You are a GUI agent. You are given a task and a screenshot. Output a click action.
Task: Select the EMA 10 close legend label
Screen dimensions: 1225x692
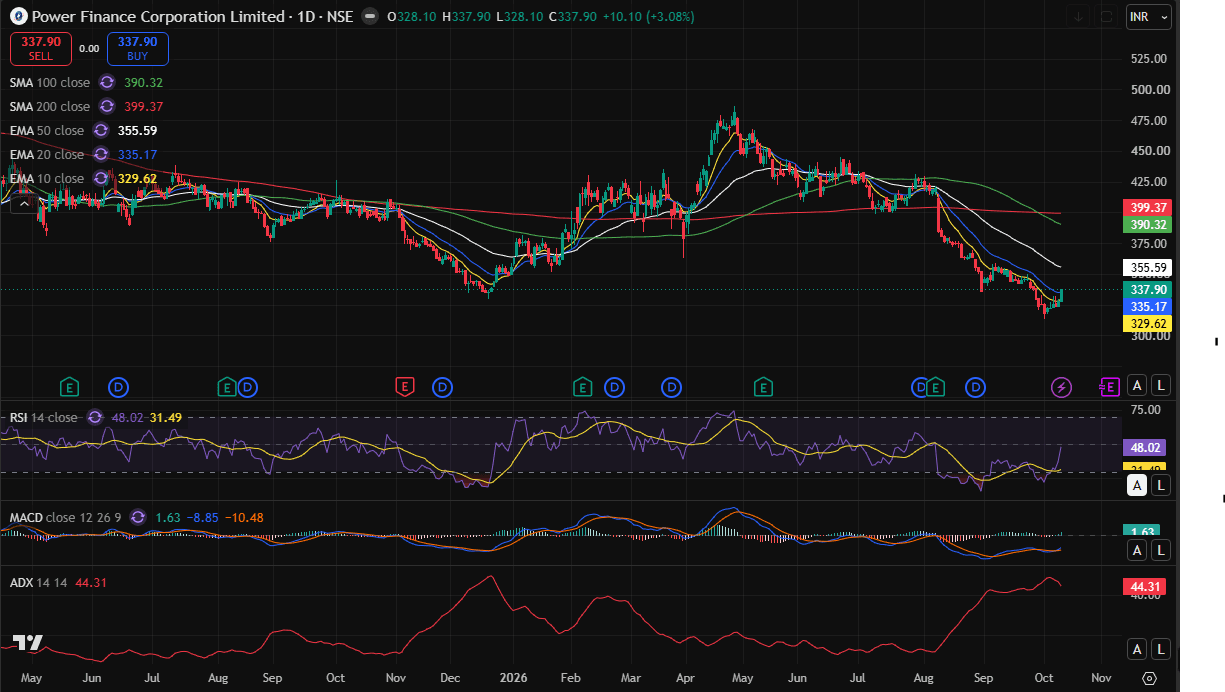point(46,178)
